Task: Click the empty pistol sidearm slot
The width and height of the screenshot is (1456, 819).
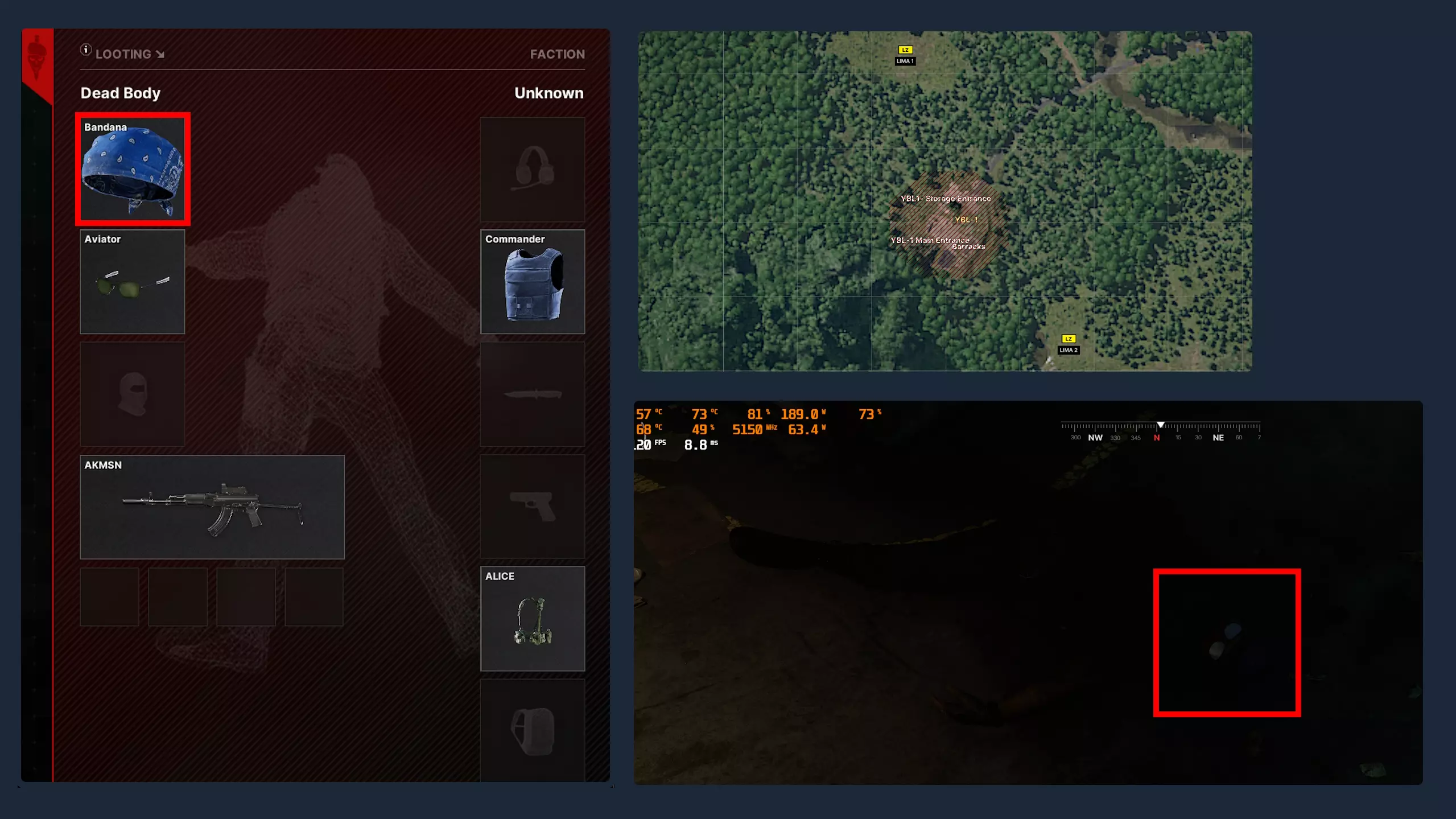Action: 533,507
